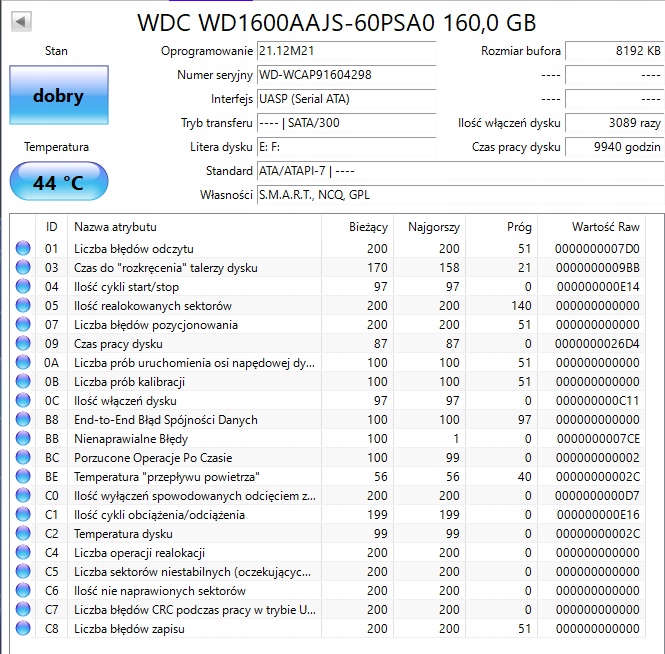Click the "Najgorszy" column header
665x654 pixels.
[x=434, y=227]
